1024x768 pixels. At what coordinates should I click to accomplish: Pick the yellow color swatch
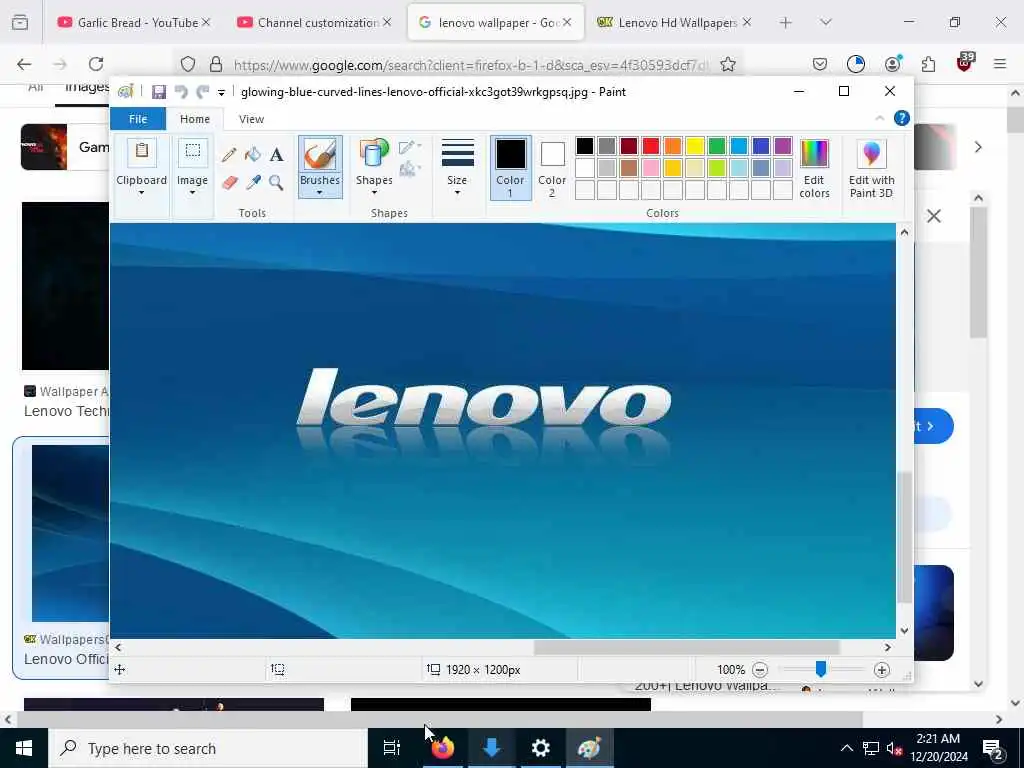(x=695, y=146)
